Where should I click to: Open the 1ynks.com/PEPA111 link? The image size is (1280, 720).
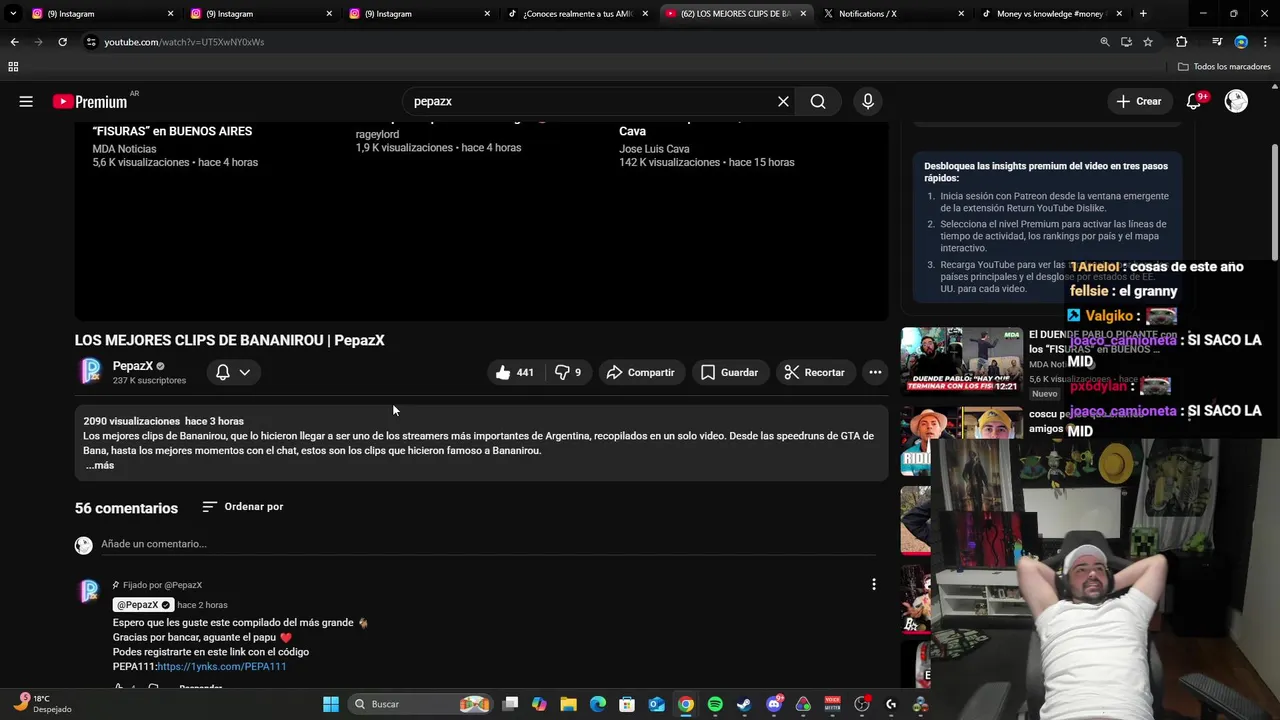[x=222, y=666]
